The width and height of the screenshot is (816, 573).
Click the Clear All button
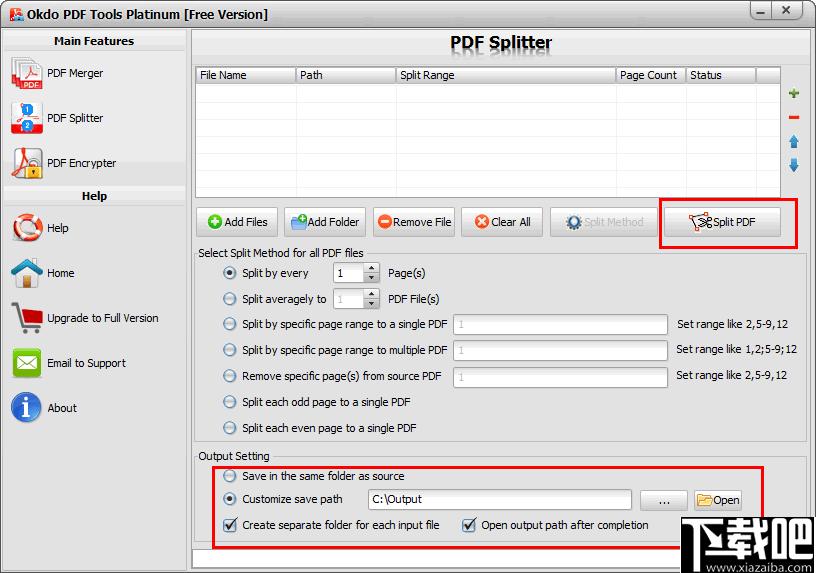coord(502,222)
